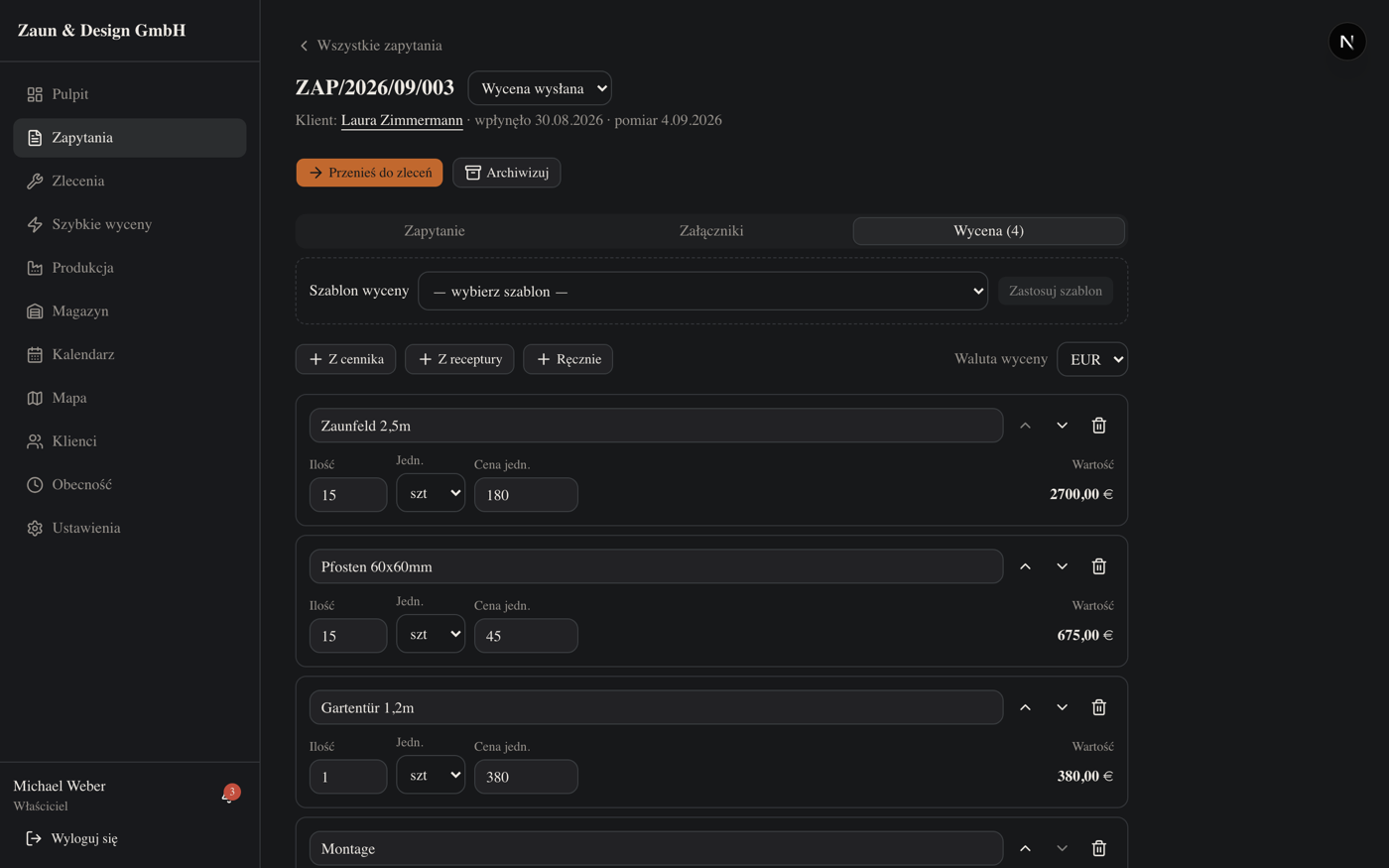Image resolution: width=1389 pixels, height=868 pixels.
Task: Click the back chevron beside Wszystkie zapytania
Action: (x=304, y=46)
